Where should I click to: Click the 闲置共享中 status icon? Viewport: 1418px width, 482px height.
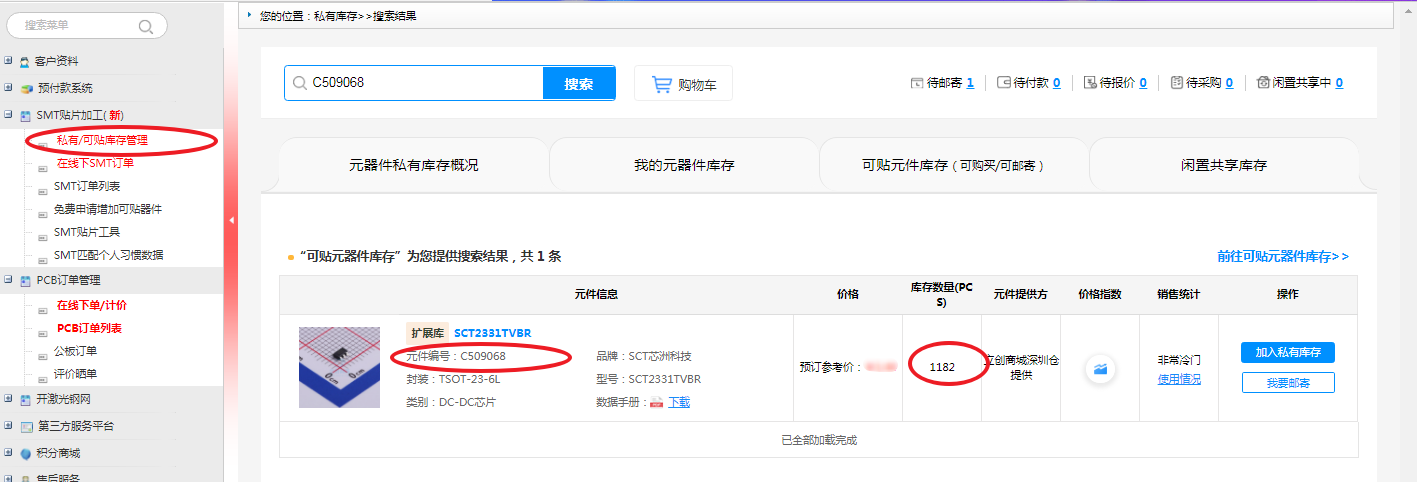pos(1263,83)
